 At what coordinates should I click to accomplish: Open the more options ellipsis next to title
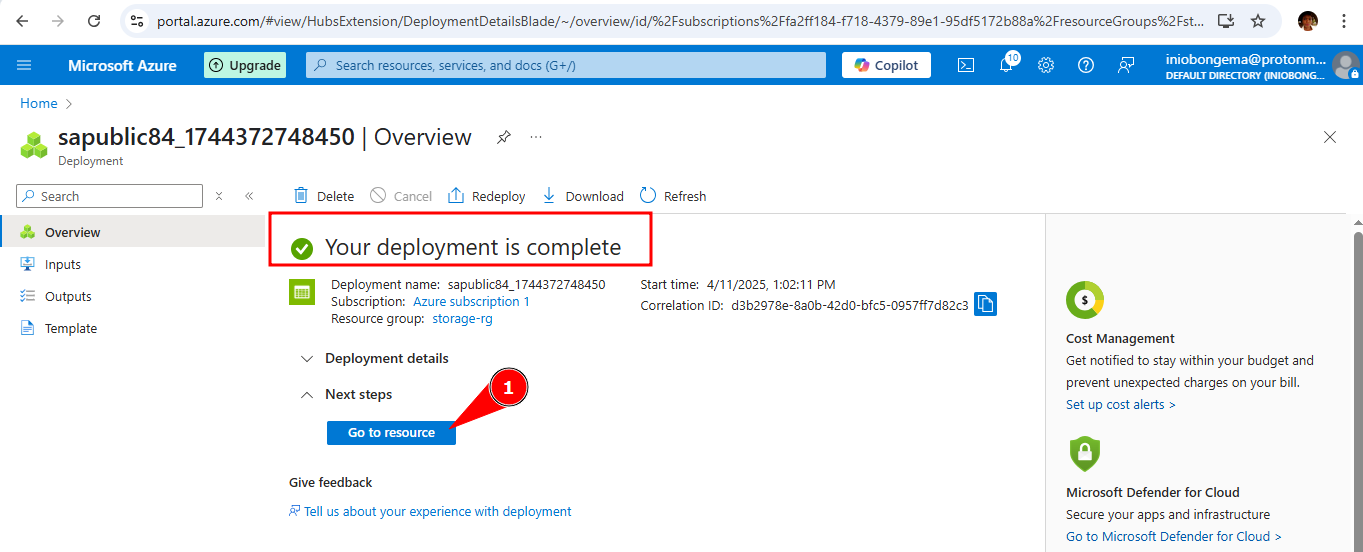coord(536,137)
